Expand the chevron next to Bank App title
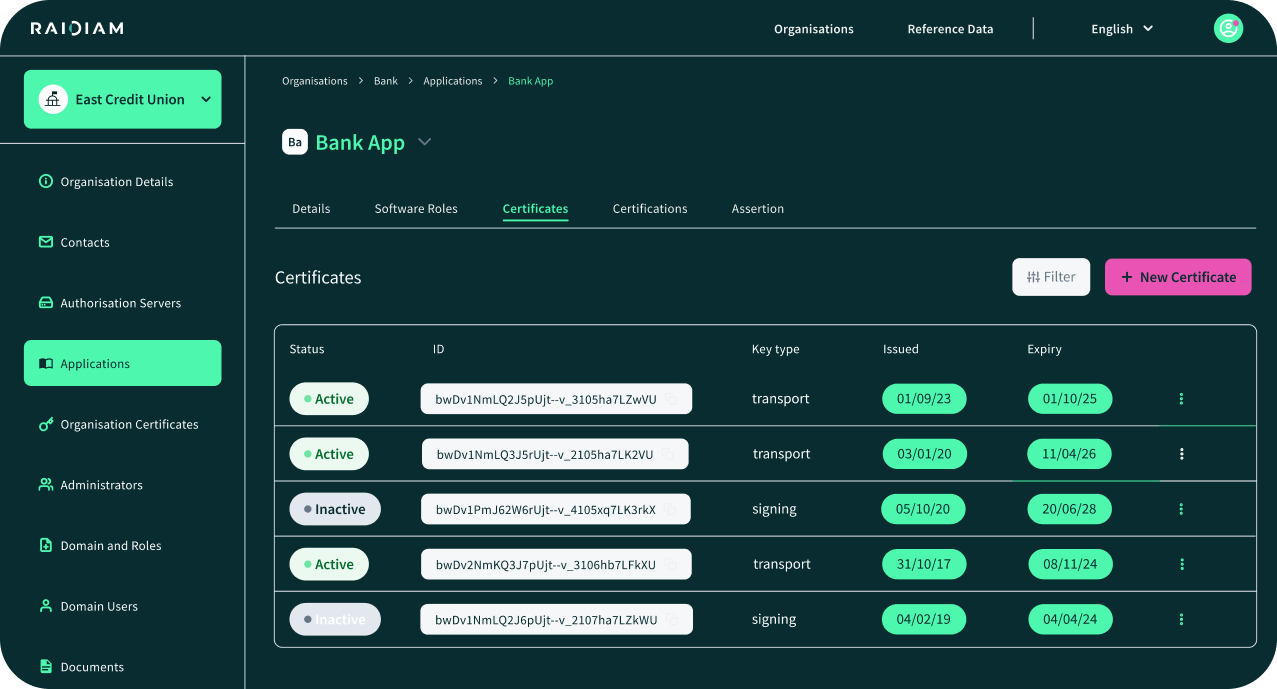This screenshot has width=1277, height=689. click(424, 142)
